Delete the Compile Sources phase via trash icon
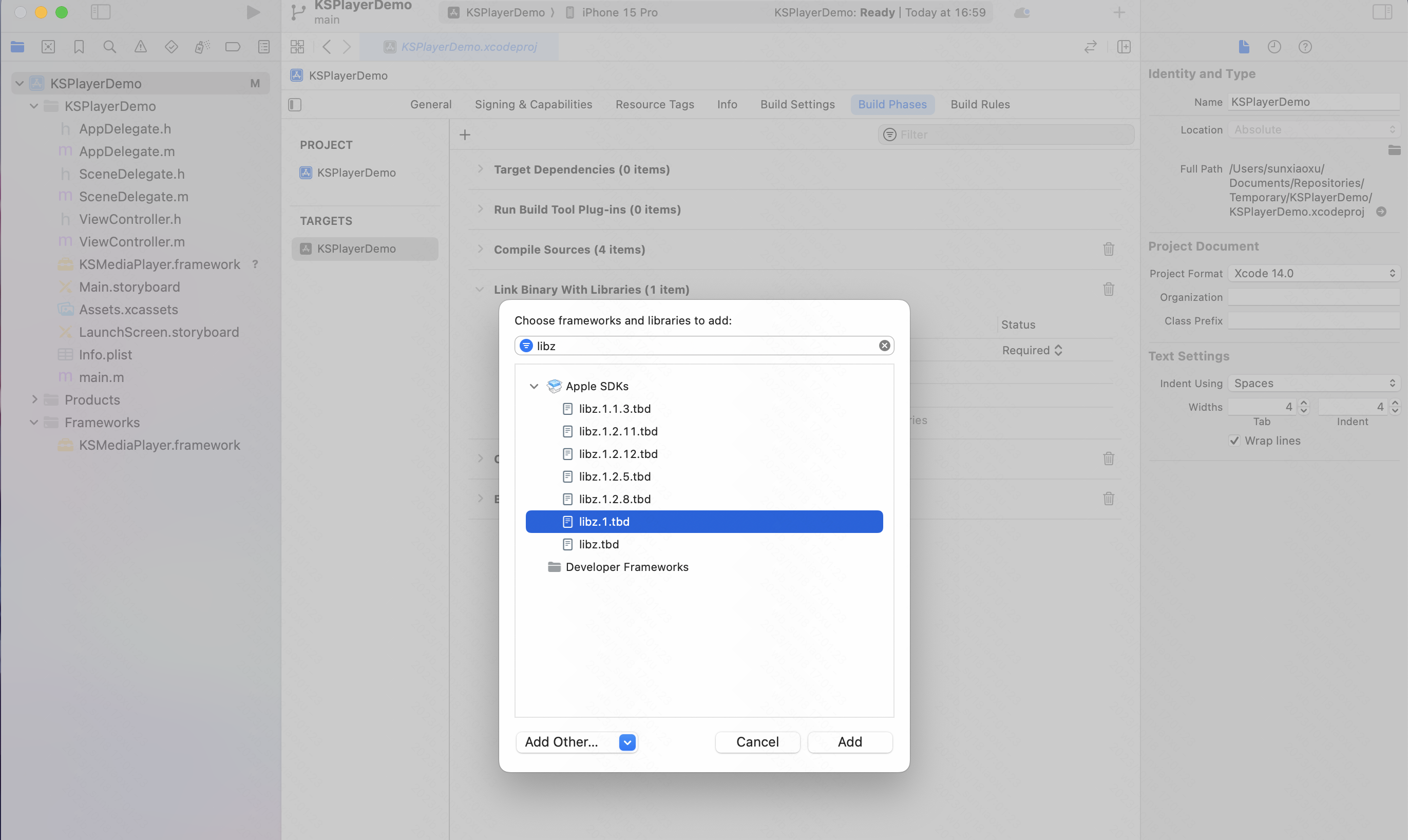1408x840 pixels. 1109,249
